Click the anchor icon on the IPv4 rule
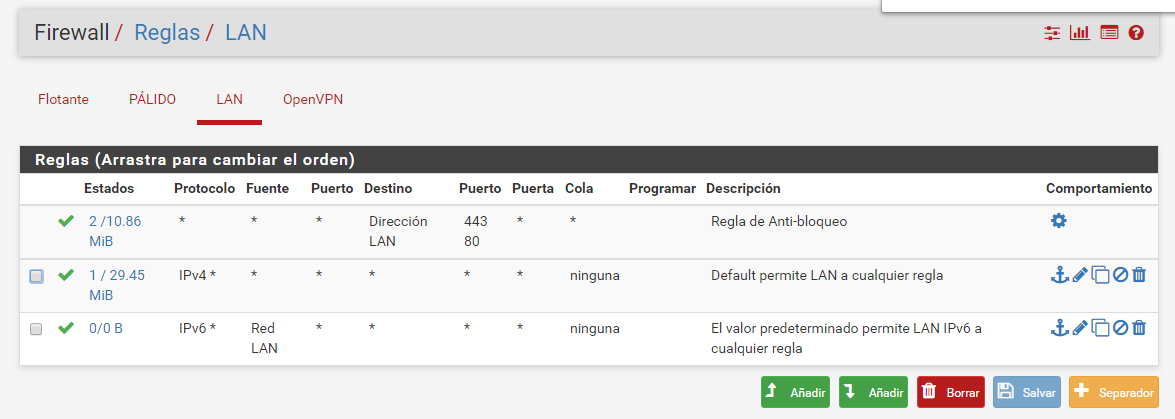1175x419 pixels. (1059, 275)
